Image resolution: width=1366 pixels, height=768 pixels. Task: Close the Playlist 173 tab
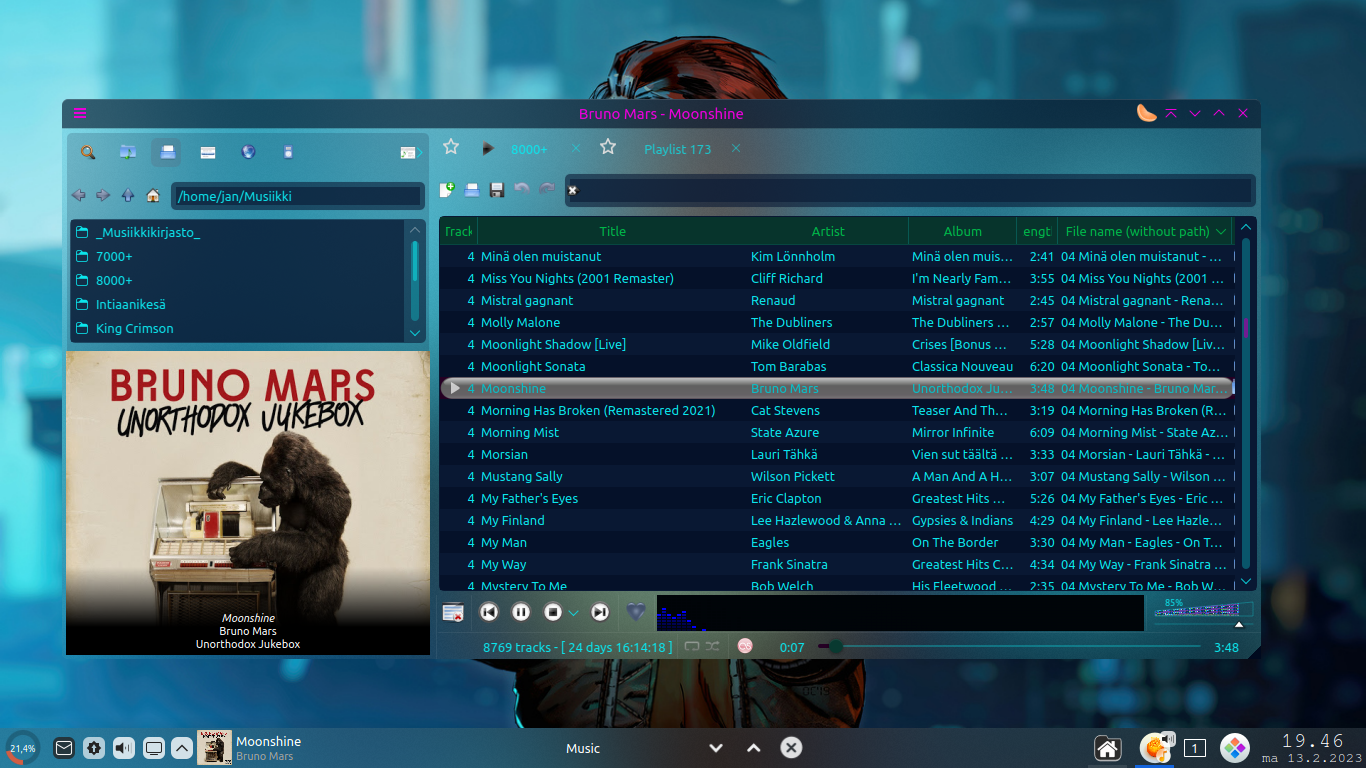point(736,148)
